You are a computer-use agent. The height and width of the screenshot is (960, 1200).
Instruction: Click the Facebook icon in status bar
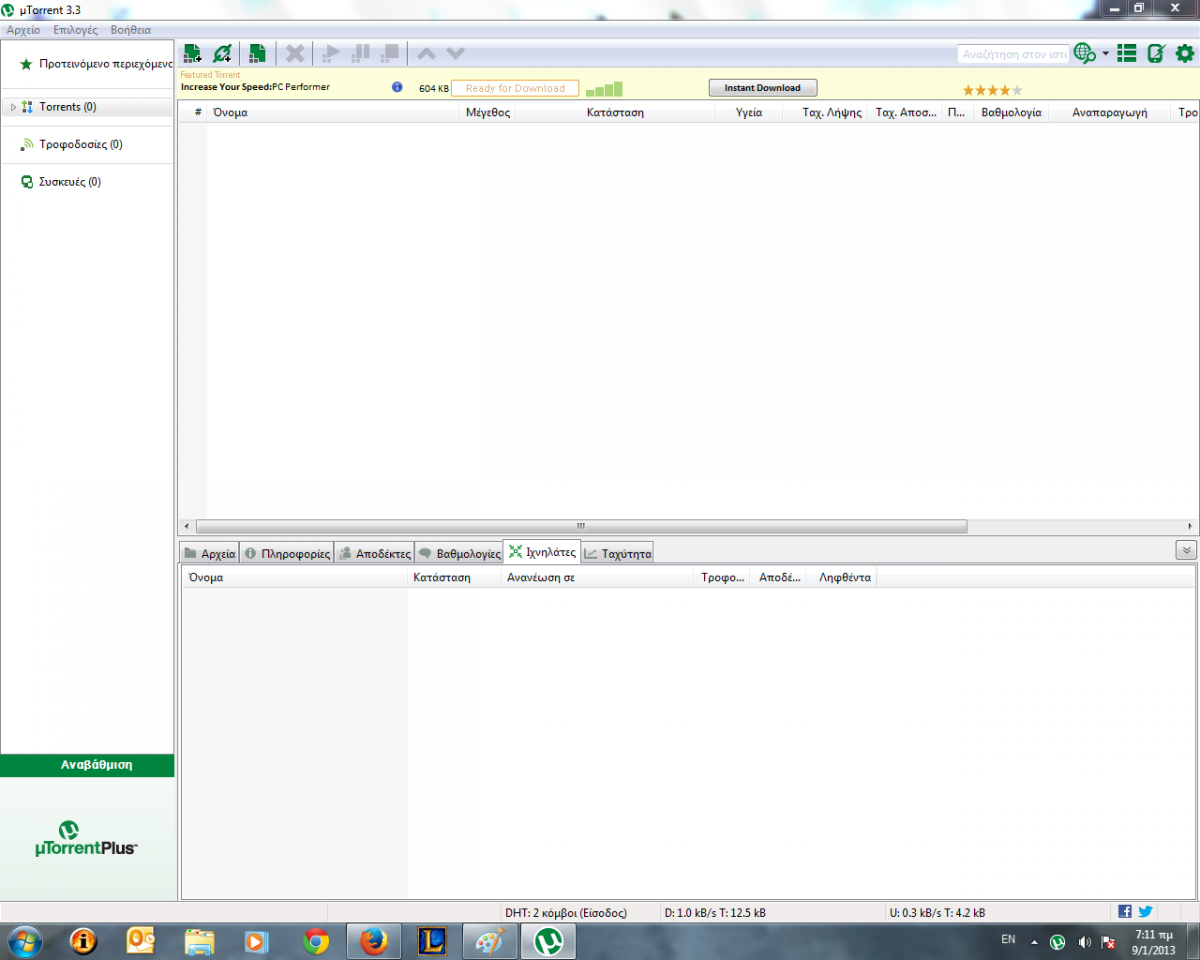pyautogui.click(x=1125, y=911)
